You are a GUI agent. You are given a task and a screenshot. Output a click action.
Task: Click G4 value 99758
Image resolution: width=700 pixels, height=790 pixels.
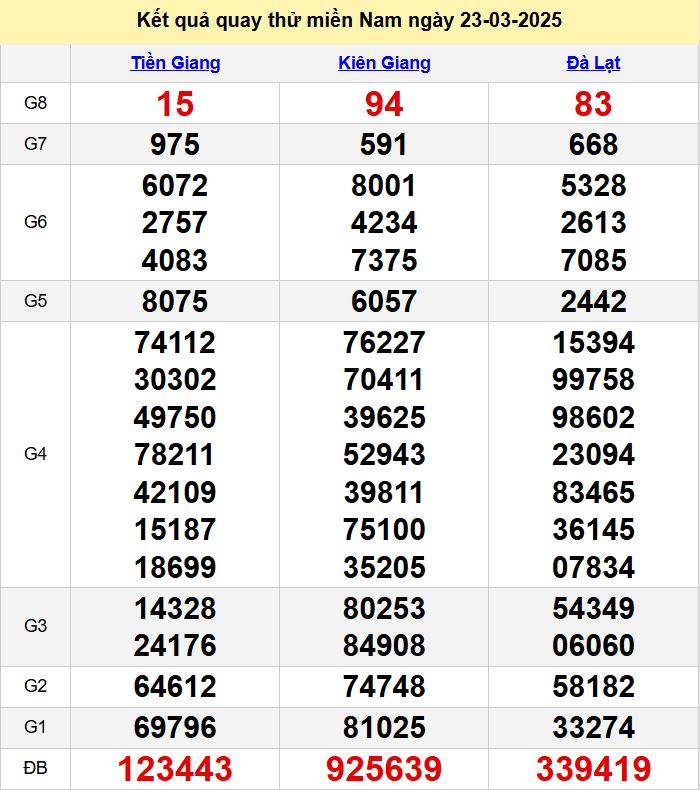coord(594,379)
